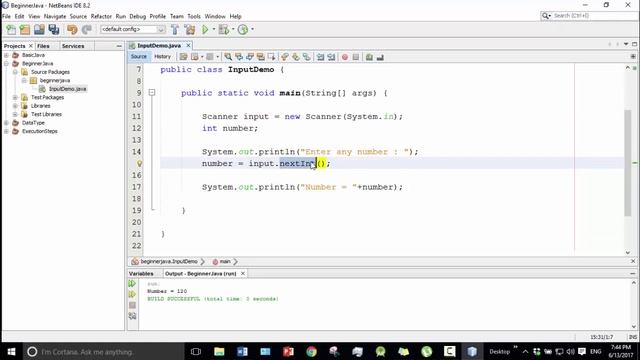Screen dimensions: 640x360
Task: Click the Find Previous Occurrence icon
Action: point(239,57)
